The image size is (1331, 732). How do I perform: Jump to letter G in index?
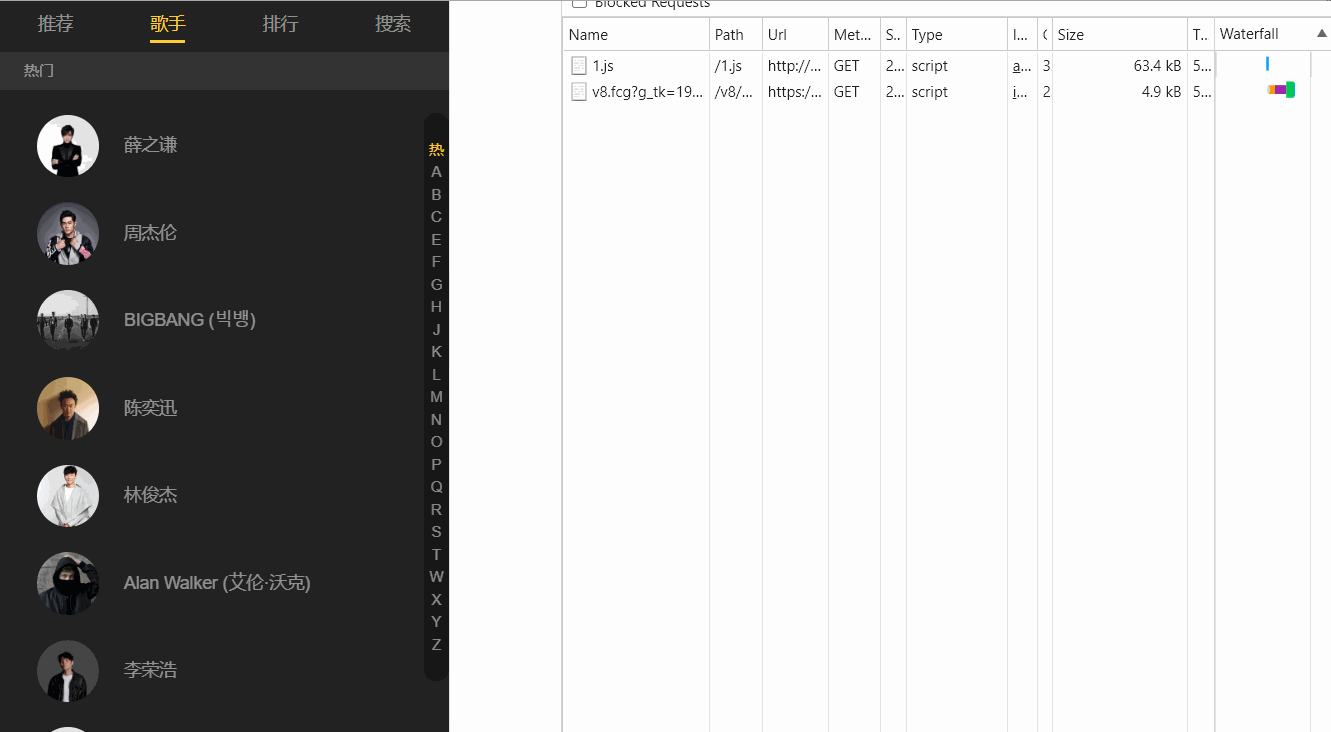(436, 285)
